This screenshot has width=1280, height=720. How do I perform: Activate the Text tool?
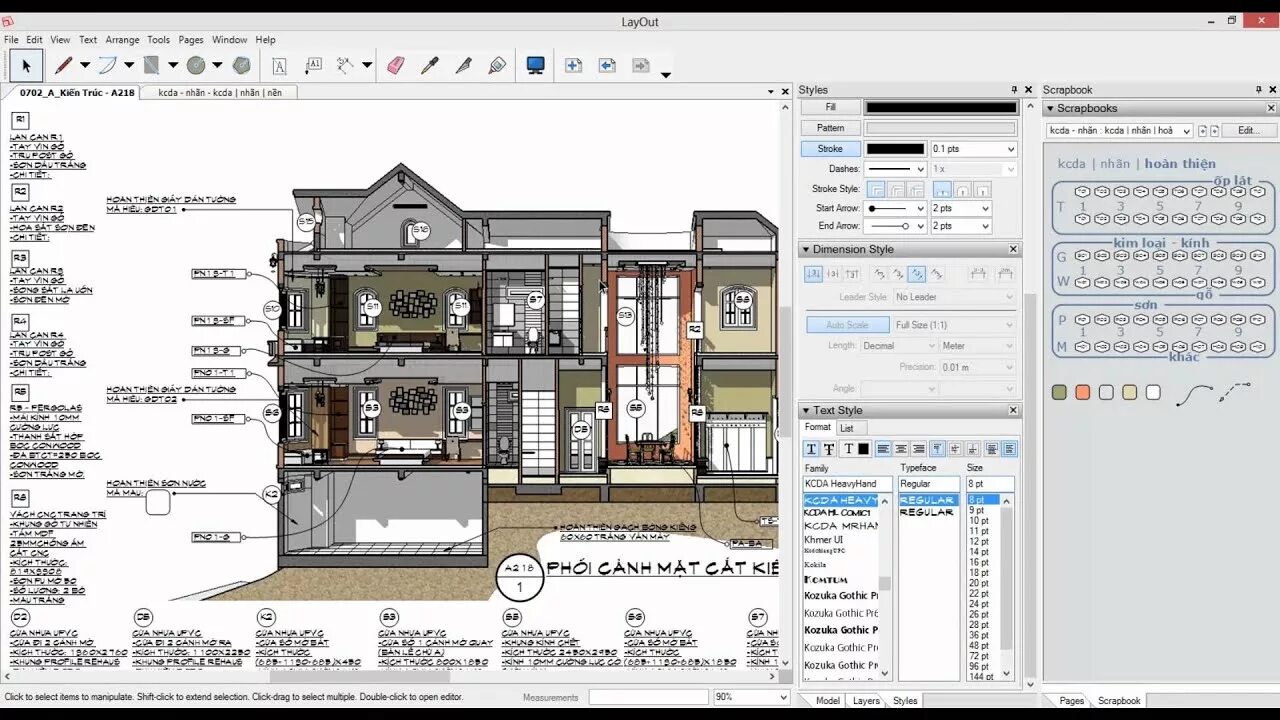point(279,66)
